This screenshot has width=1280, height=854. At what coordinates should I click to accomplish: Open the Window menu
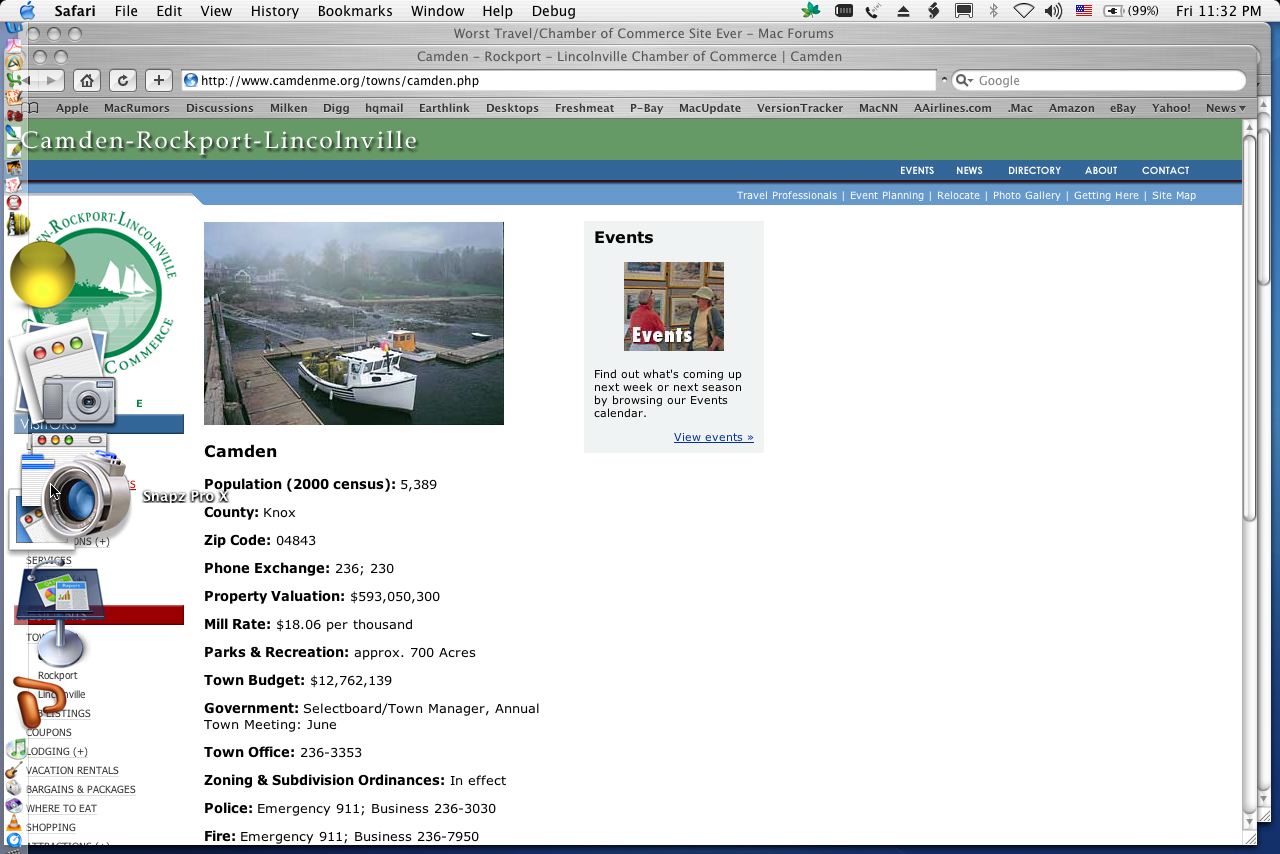[437, 11]
